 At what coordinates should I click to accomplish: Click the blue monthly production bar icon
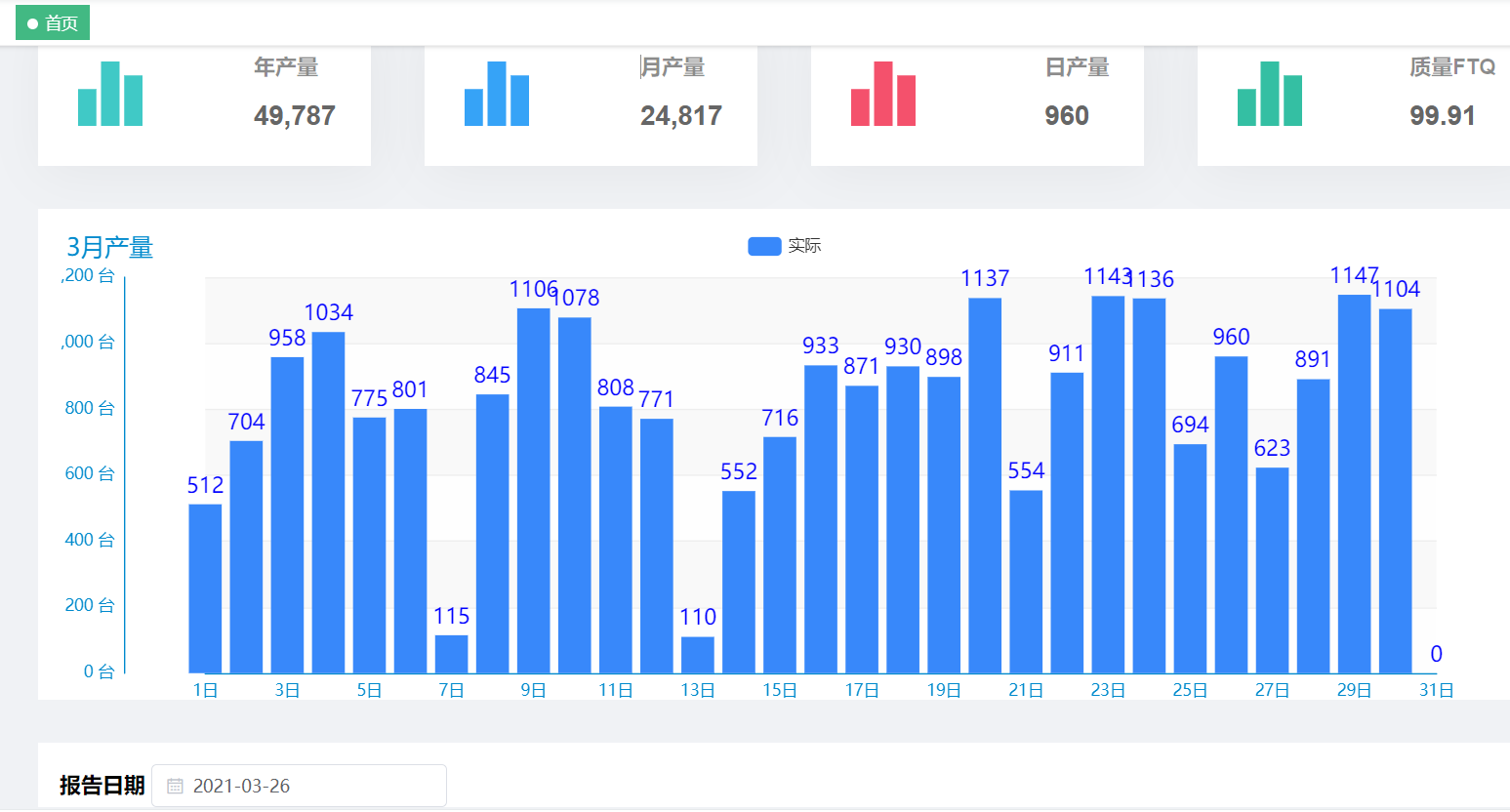497,95
